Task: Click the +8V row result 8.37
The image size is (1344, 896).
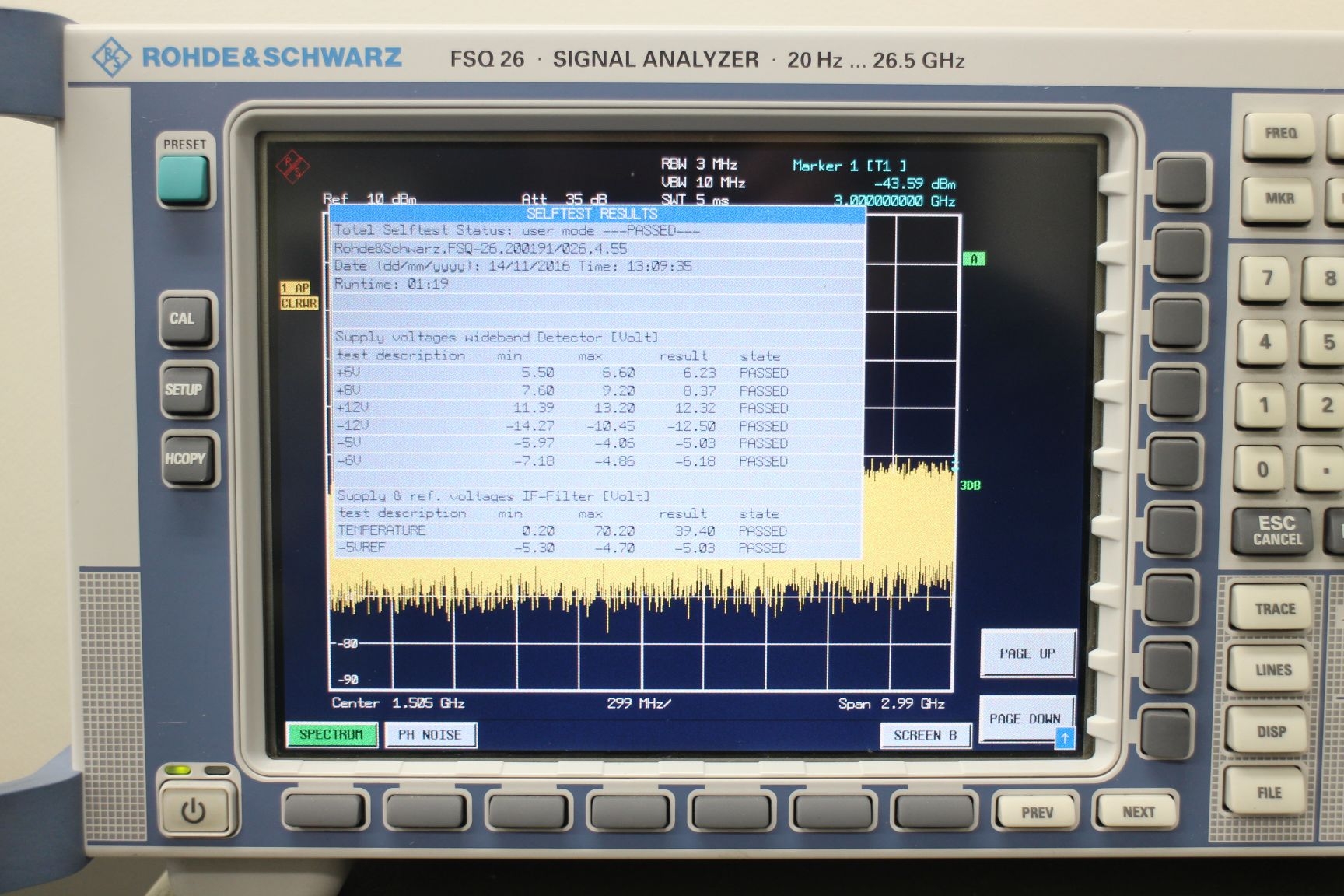Action: click(x=699, y=391)
